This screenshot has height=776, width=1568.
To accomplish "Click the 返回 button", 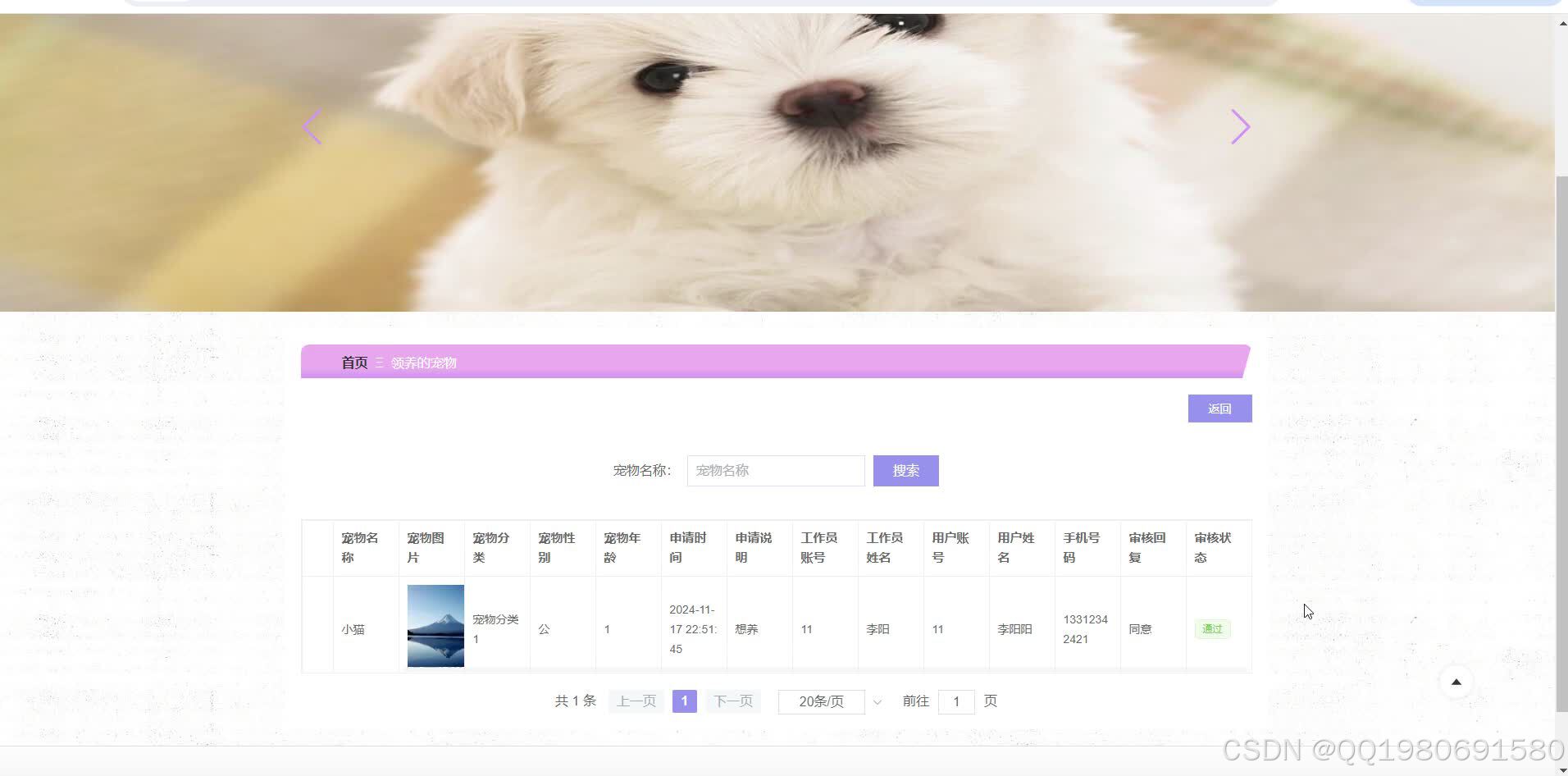I will 1219,408.
